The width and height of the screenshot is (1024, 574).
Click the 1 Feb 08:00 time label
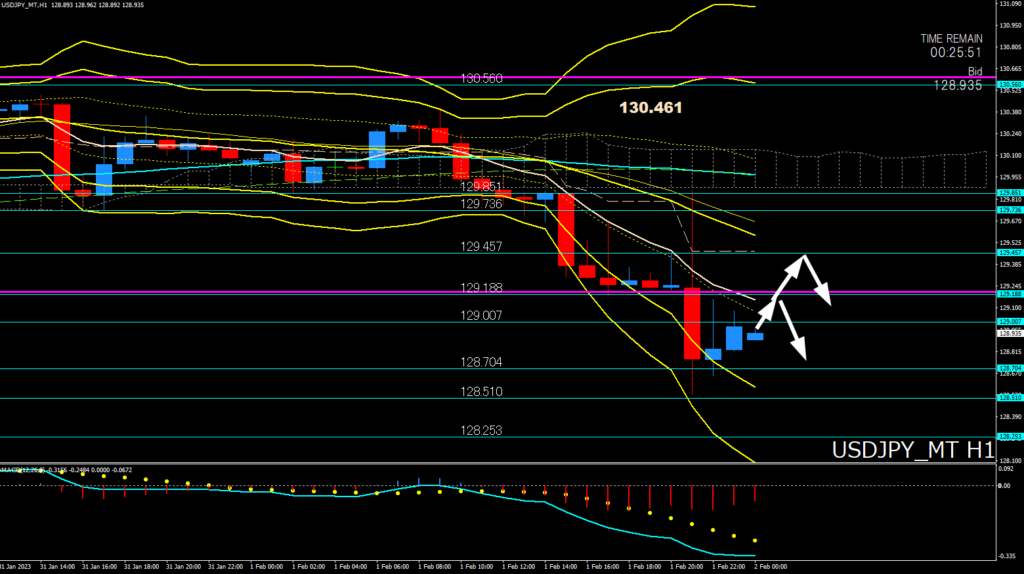click(x=434, y=567)
